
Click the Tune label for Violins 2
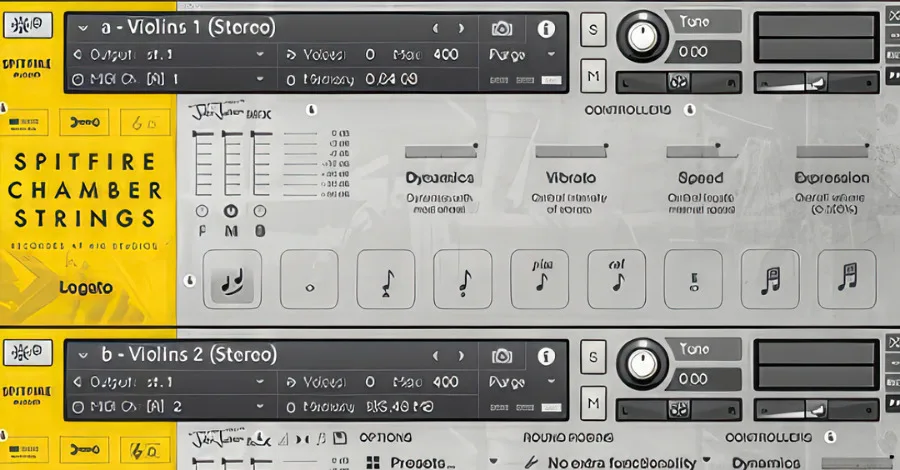point(695,349)
